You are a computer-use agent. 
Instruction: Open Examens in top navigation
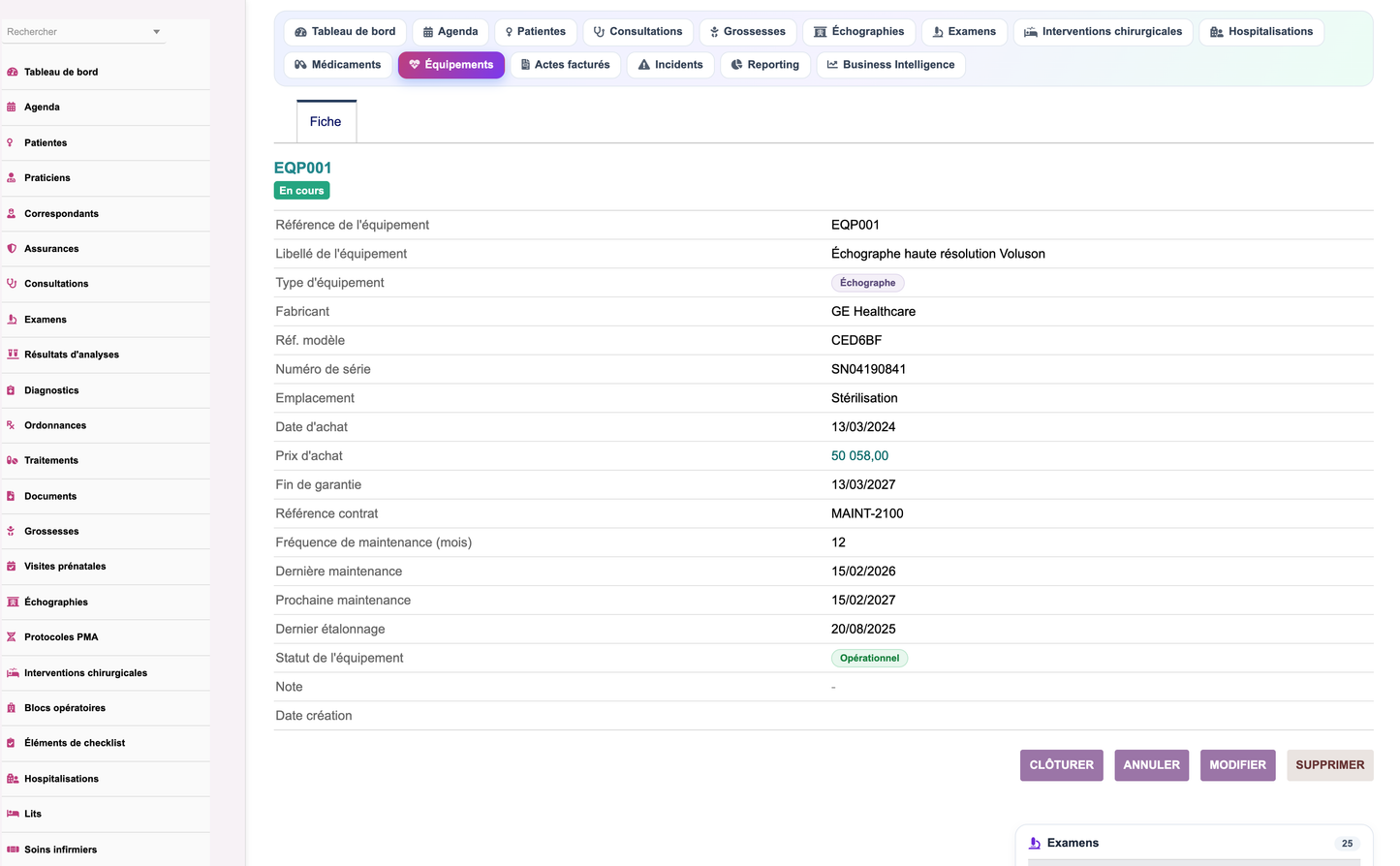pos(965,32)
